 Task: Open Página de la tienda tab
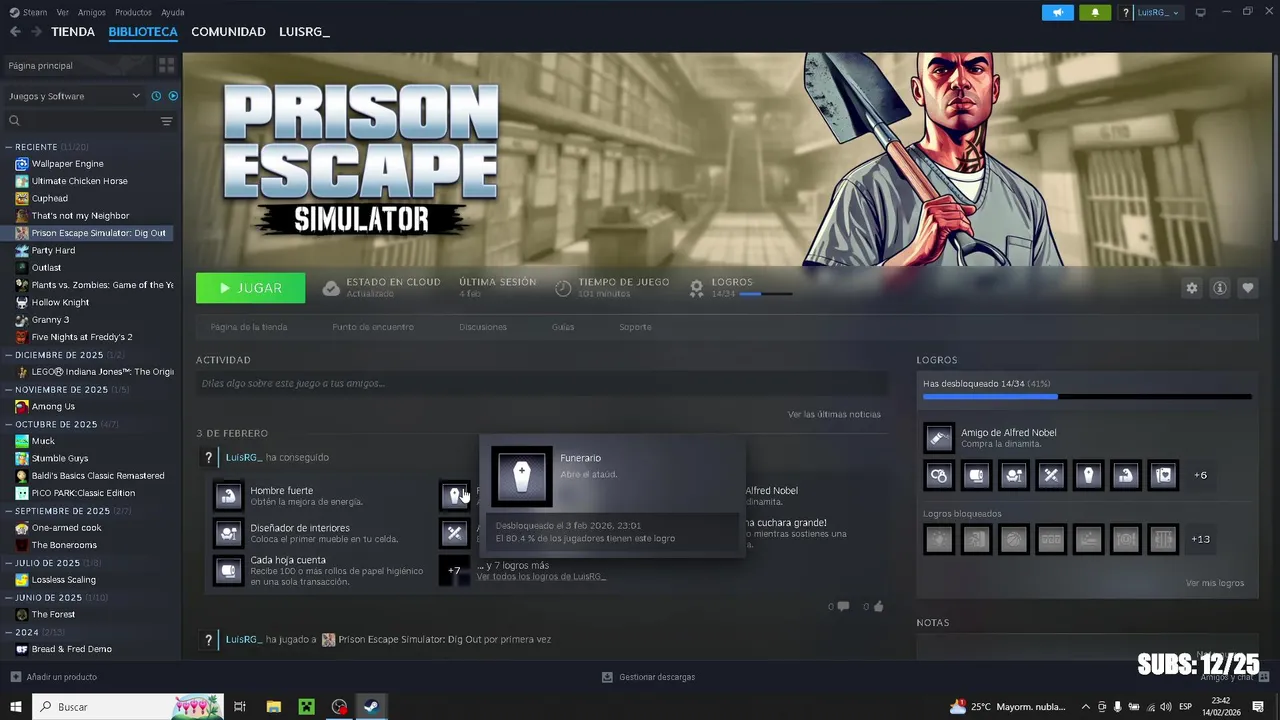(249, 327)
